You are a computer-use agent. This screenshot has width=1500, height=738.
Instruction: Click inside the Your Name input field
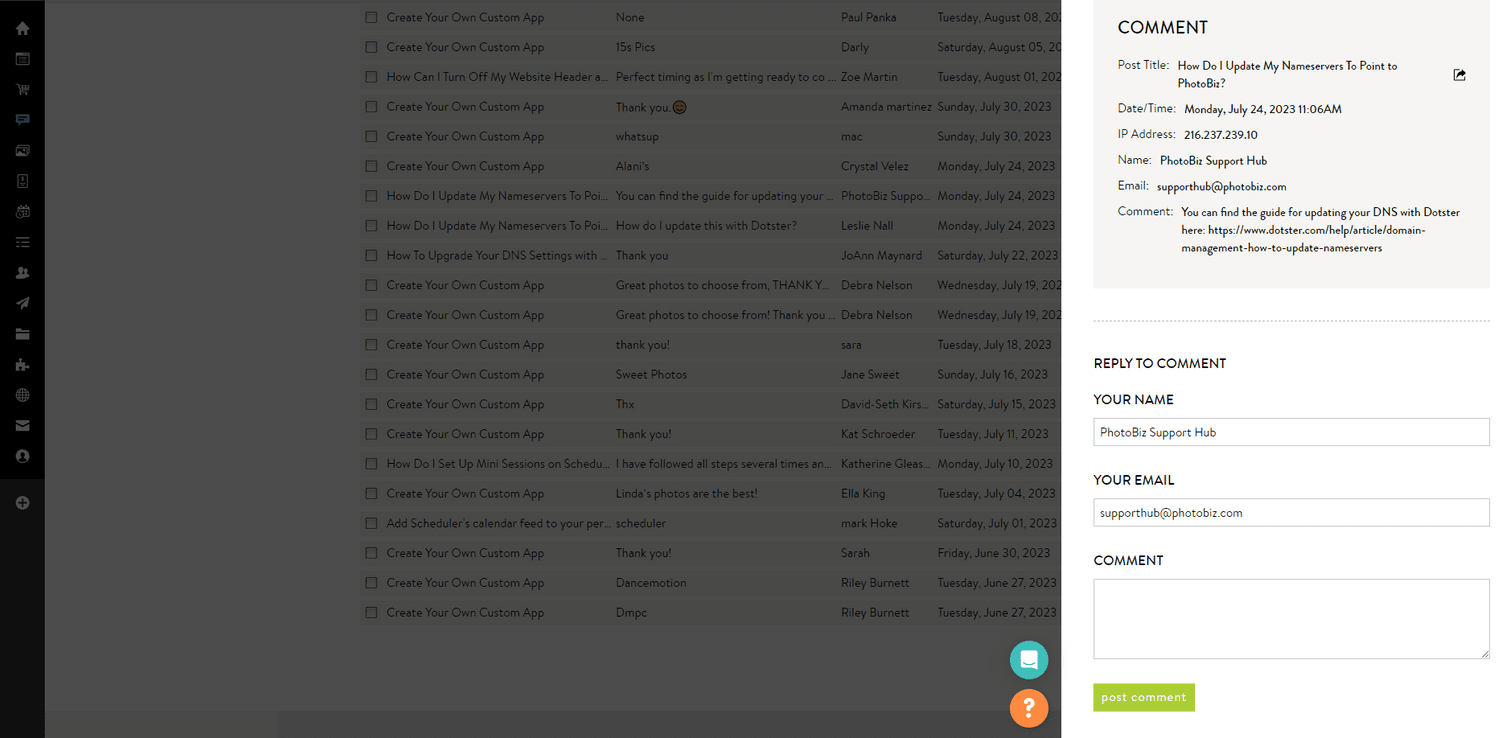coord(1291,432)
